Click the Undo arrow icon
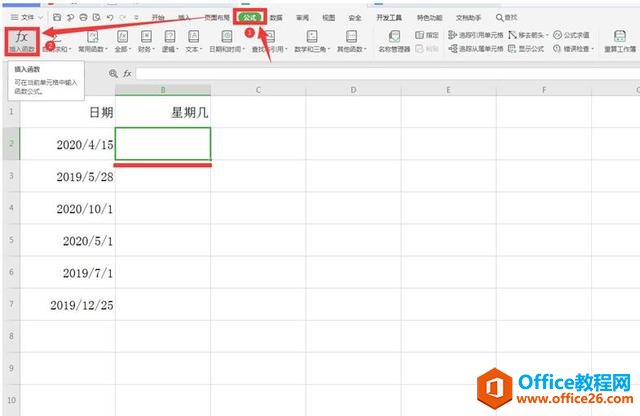Viewport: 640px width, 416px height. pos(110,18)
